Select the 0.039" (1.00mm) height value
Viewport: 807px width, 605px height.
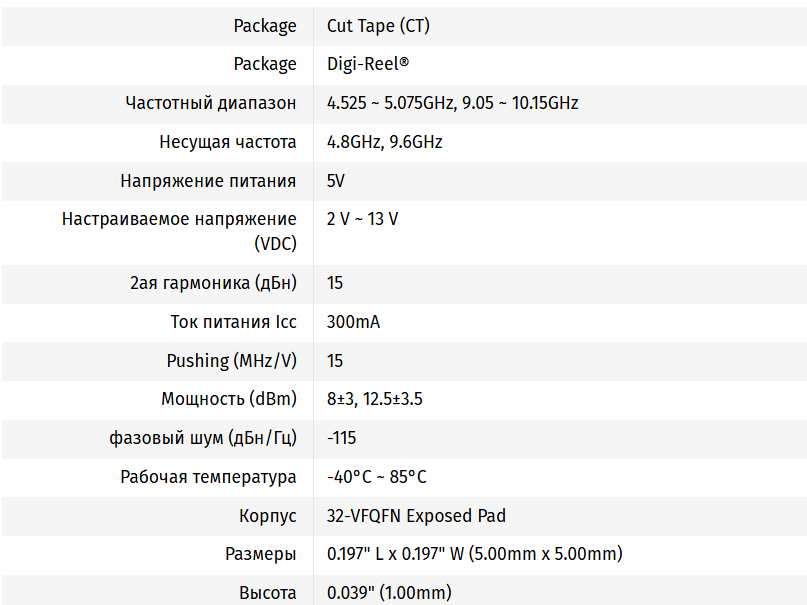(x=389, y=593)
